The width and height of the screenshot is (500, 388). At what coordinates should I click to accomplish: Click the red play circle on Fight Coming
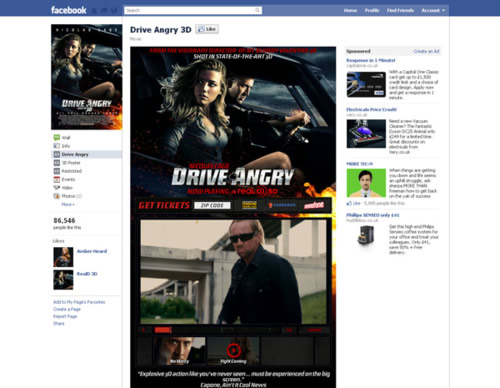point(234,350)
